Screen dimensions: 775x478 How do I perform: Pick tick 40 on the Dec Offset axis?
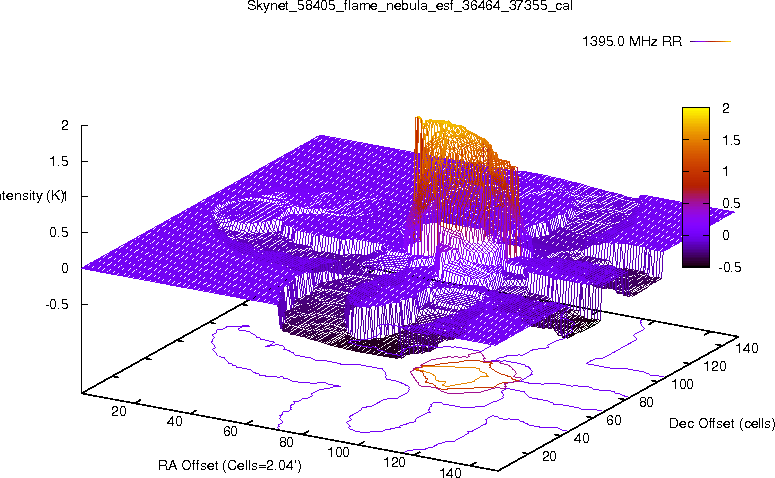point(581,438)
